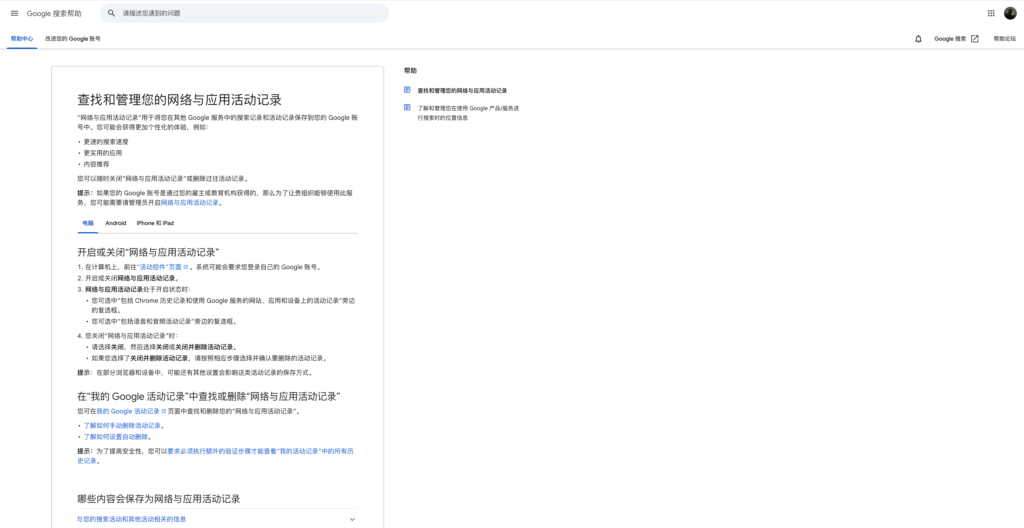1024x528 pixels.
Task: Open sidebar article 查找和管理您的网络与应用活动记录
Action: [462, 91]
